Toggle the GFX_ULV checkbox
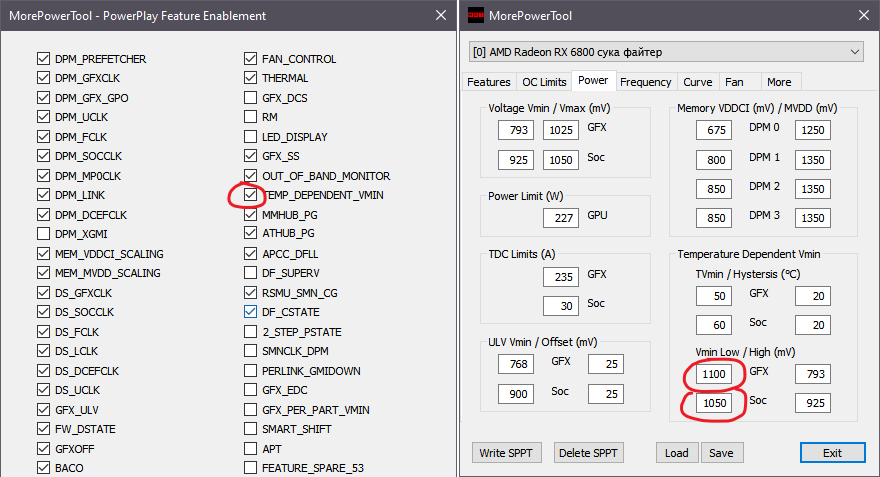Image resolution: width=880 pixels, height=477 pixels. click(43, 410)
